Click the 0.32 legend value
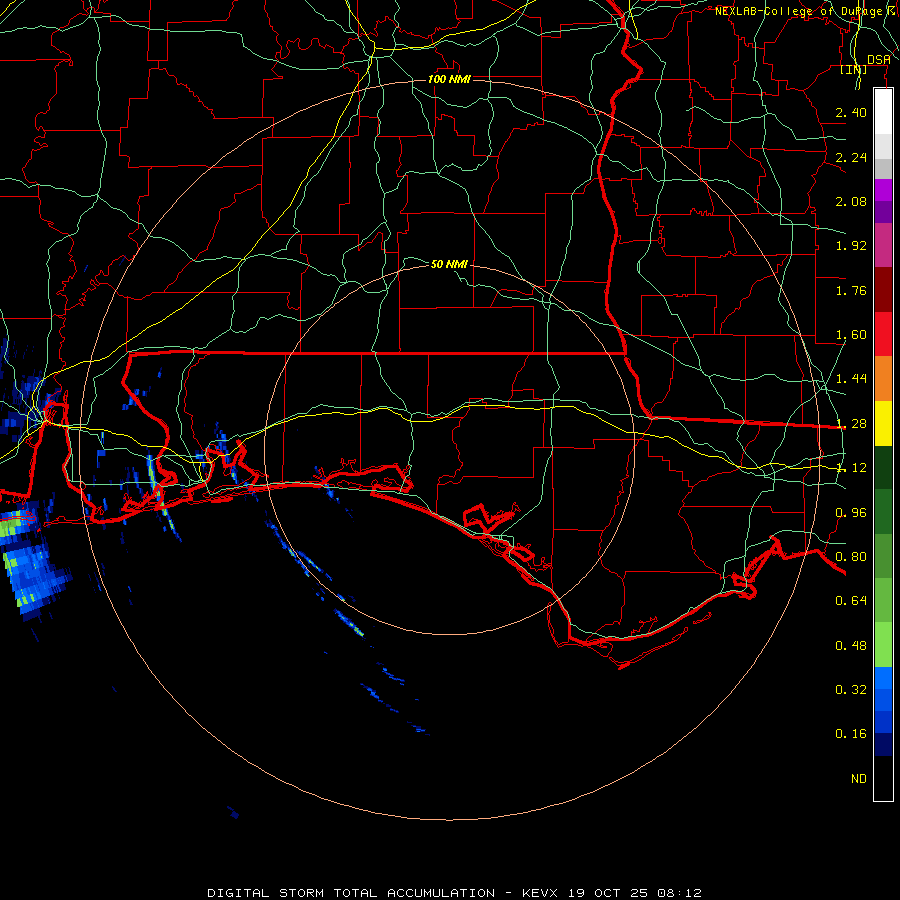 click(851, 690)
